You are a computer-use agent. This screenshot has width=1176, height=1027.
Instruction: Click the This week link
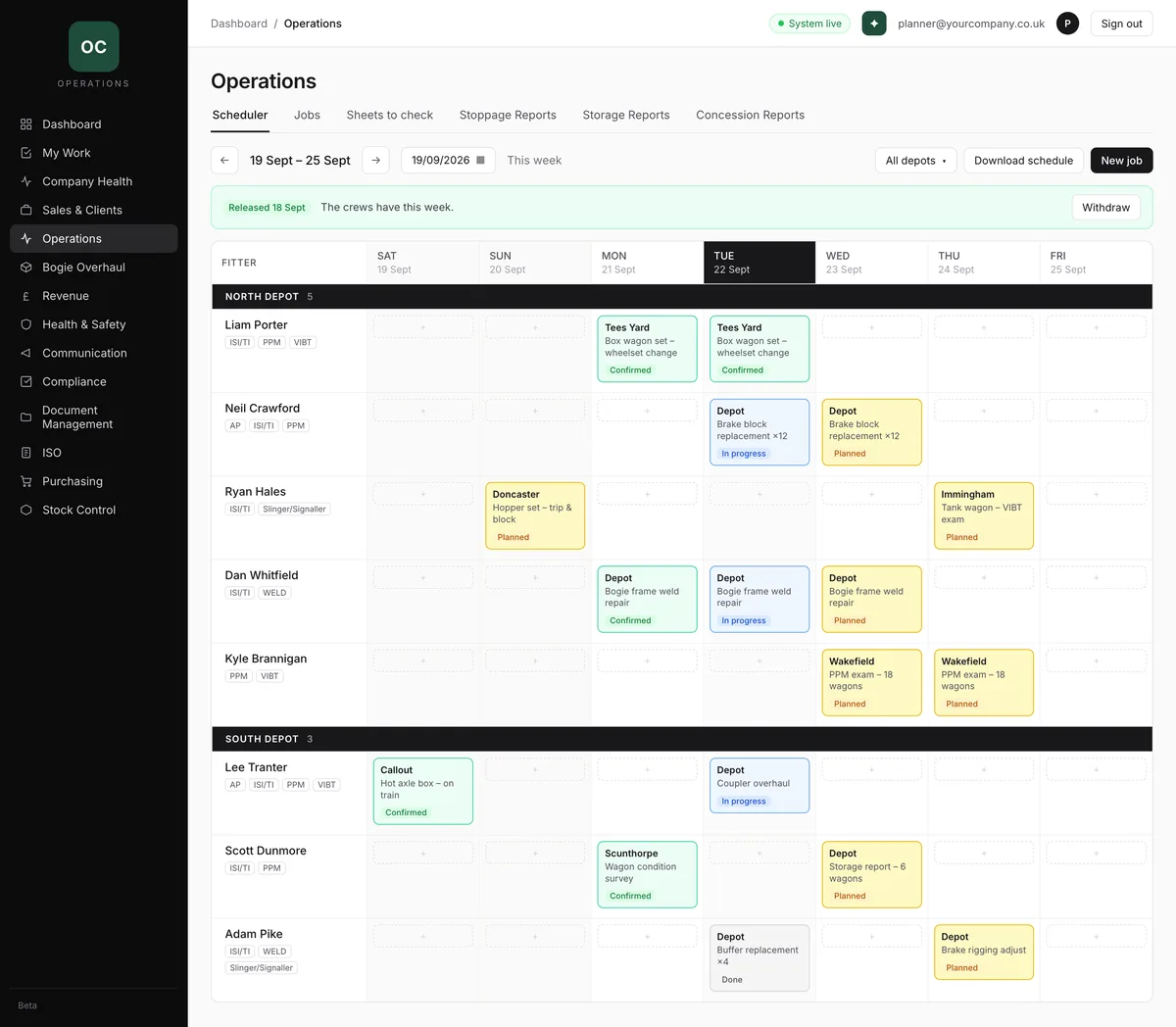[534, 160]
